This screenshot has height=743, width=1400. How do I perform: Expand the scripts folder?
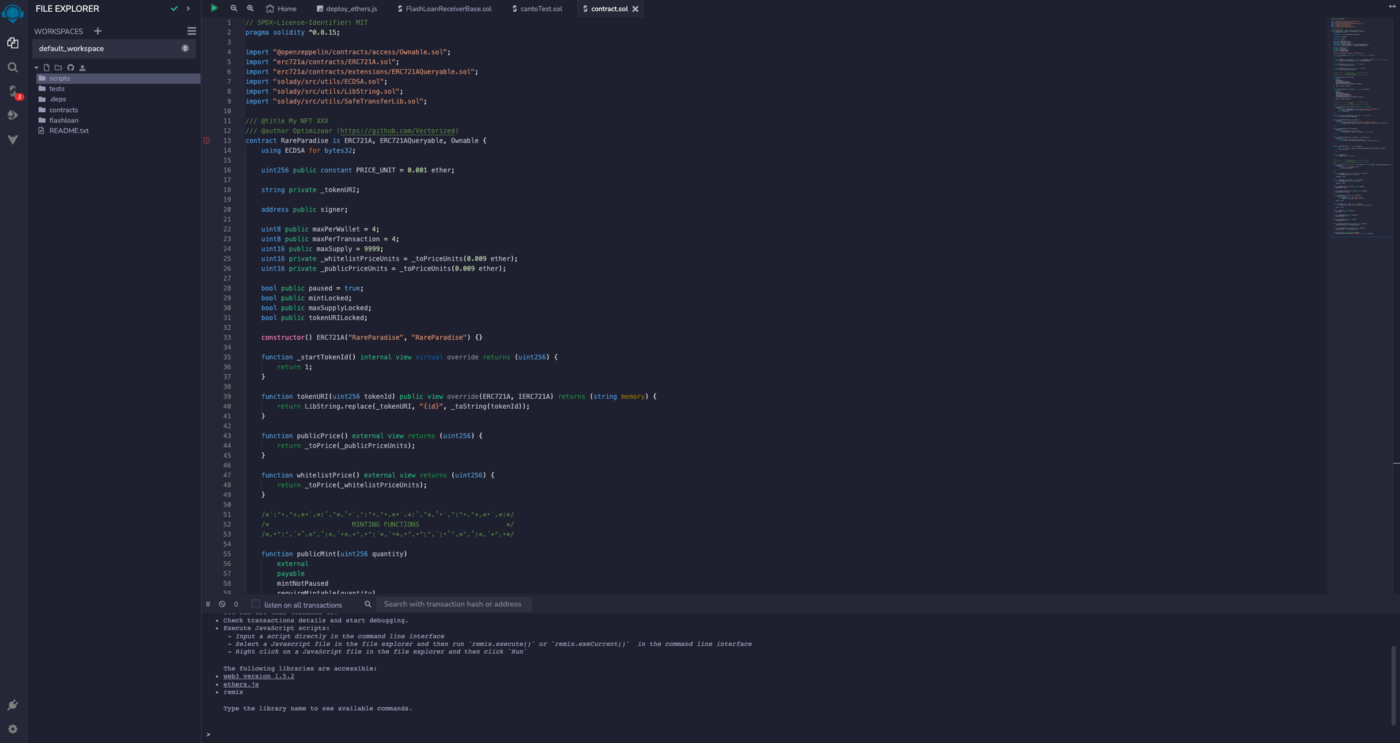(117, 78)
